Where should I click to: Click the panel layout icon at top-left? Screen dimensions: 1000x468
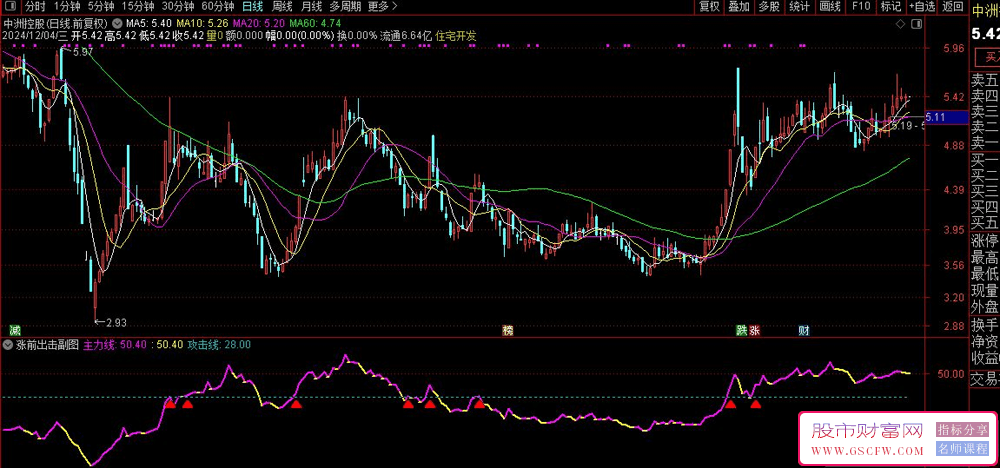click(11, 6)
